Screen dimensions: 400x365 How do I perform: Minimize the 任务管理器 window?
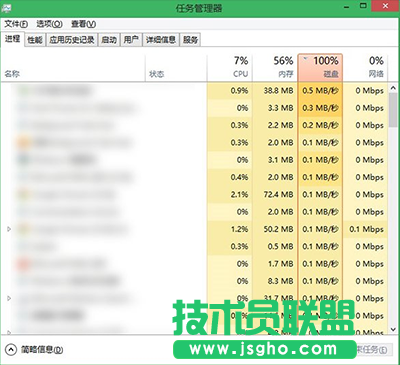pyautogui.click(x=347, y=6)
